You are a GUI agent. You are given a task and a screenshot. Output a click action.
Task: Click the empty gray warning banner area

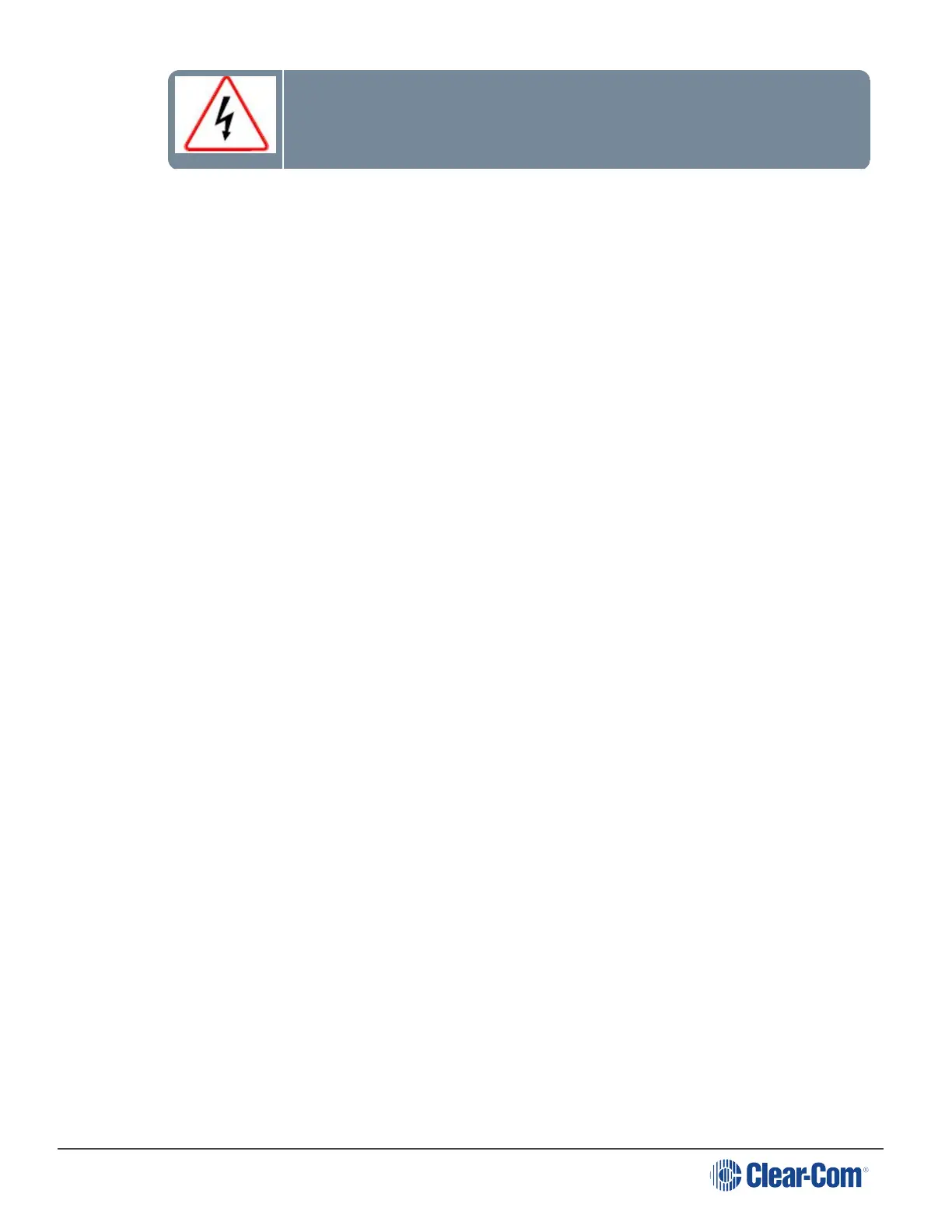pyautogui.click(x=576, y=119)
